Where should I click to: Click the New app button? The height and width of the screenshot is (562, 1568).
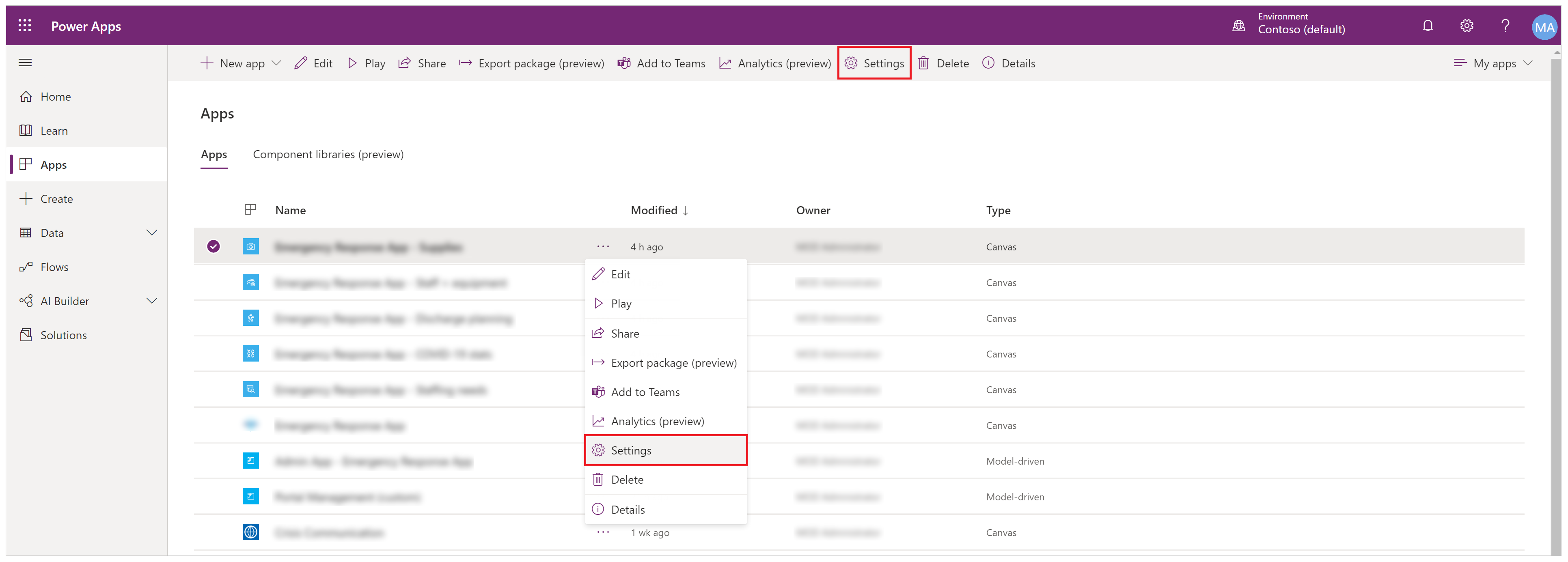pyautogui.click(x=240, y=62)
